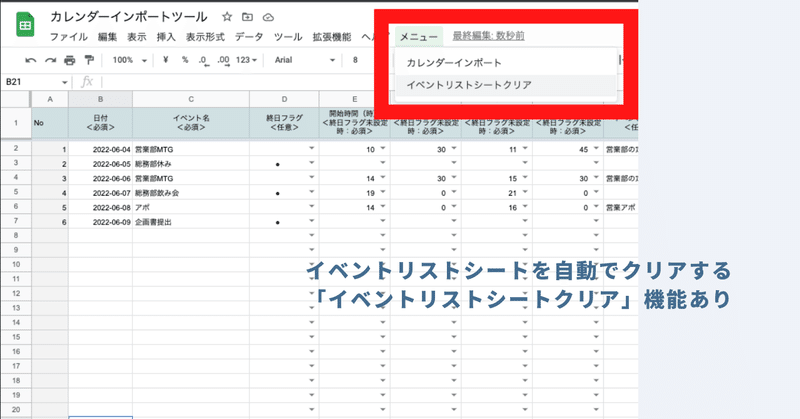Open the dropdown showing value 45
The image size is (800, 419).
tap(596, 149)
